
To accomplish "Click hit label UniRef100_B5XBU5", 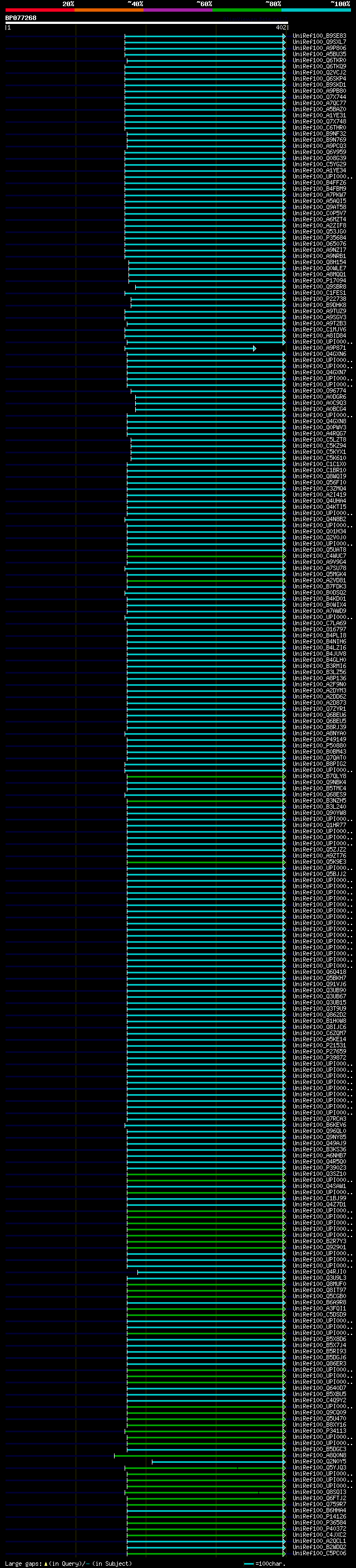I will click(319, 1394).
